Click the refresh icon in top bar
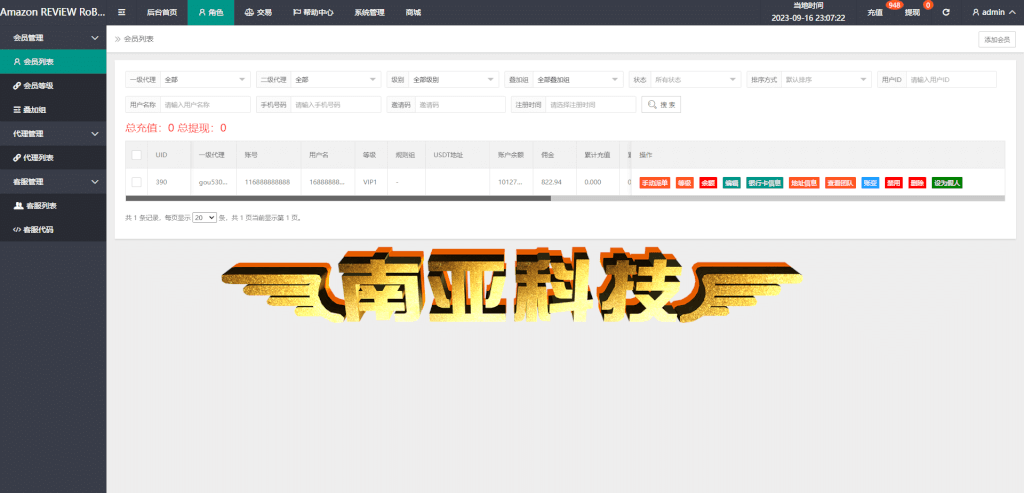Image resolution: width=1024 pixels, height=493 pixels. [x=946, y=12]
